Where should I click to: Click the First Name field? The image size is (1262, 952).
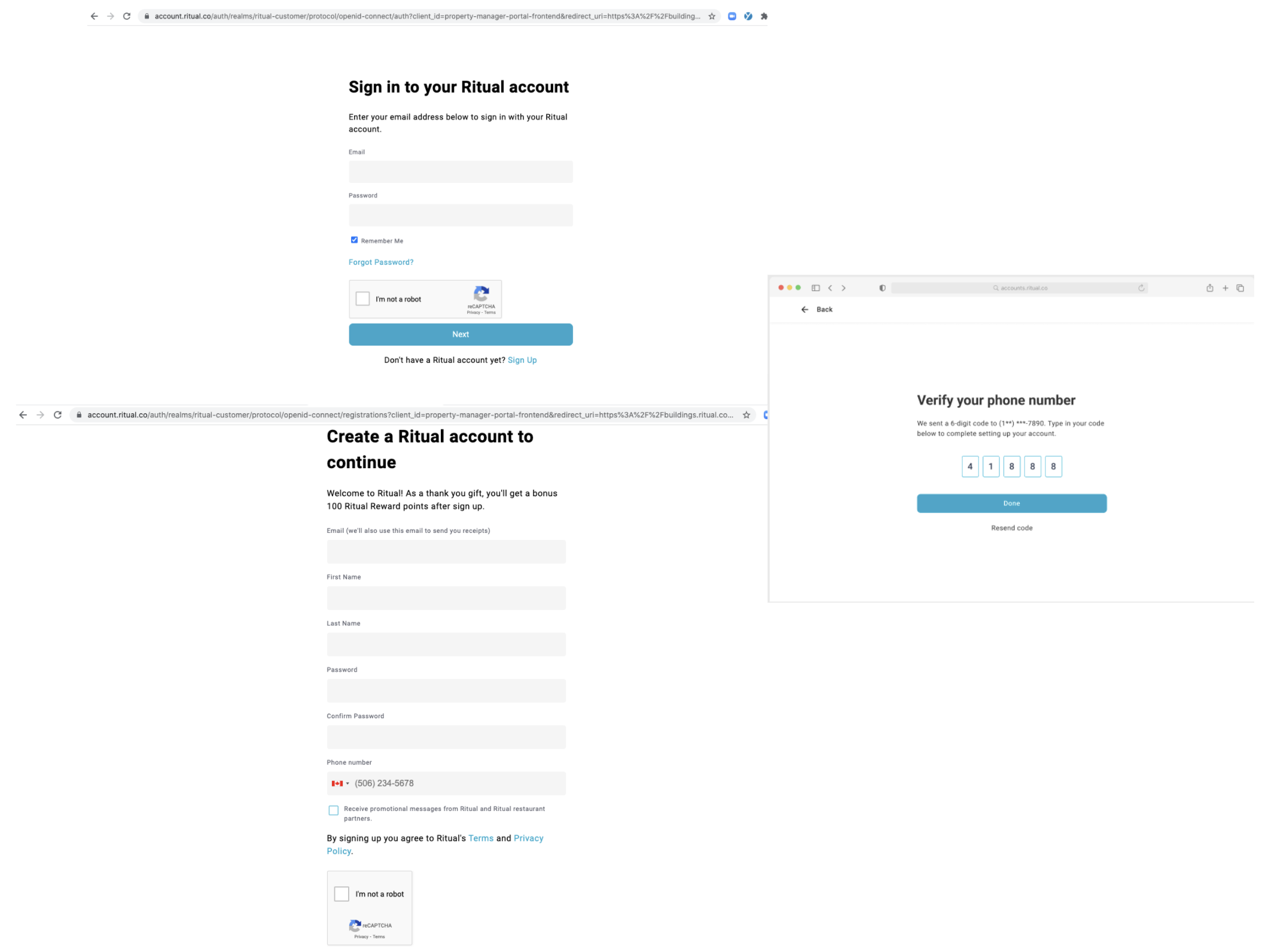coord(446,598)
